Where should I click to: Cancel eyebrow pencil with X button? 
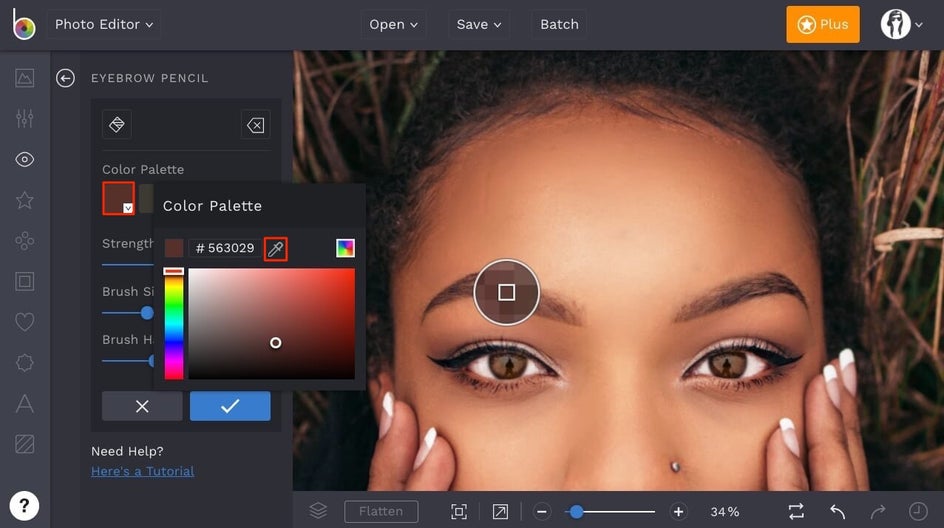(142, 406)
